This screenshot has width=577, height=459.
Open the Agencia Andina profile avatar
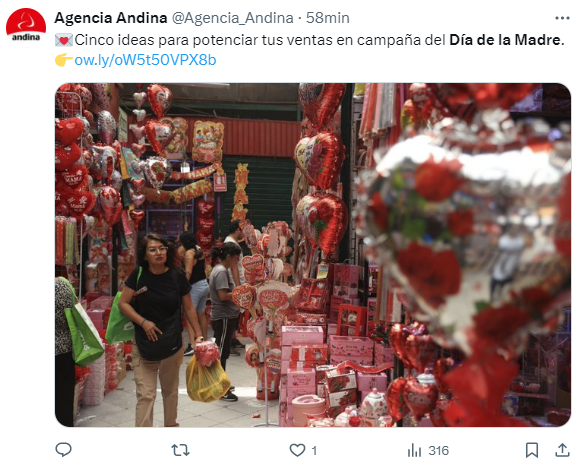26,24
